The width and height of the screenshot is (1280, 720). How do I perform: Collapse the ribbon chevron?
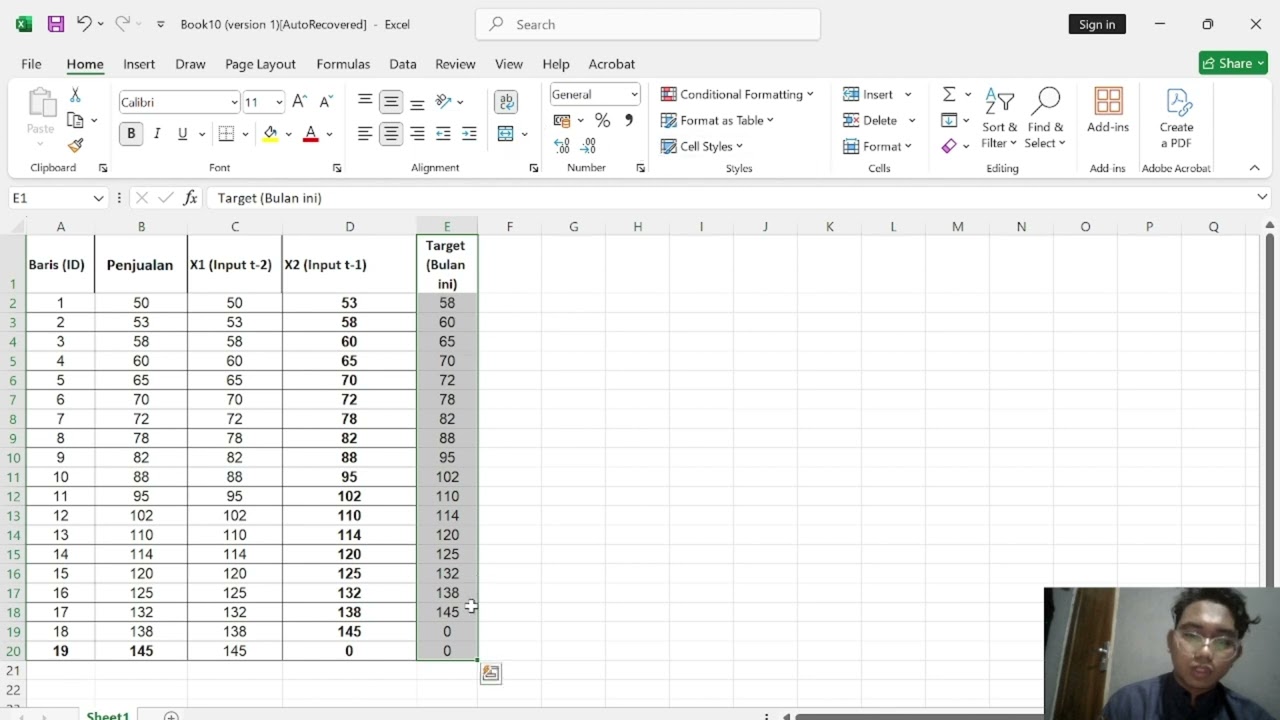1255,168
